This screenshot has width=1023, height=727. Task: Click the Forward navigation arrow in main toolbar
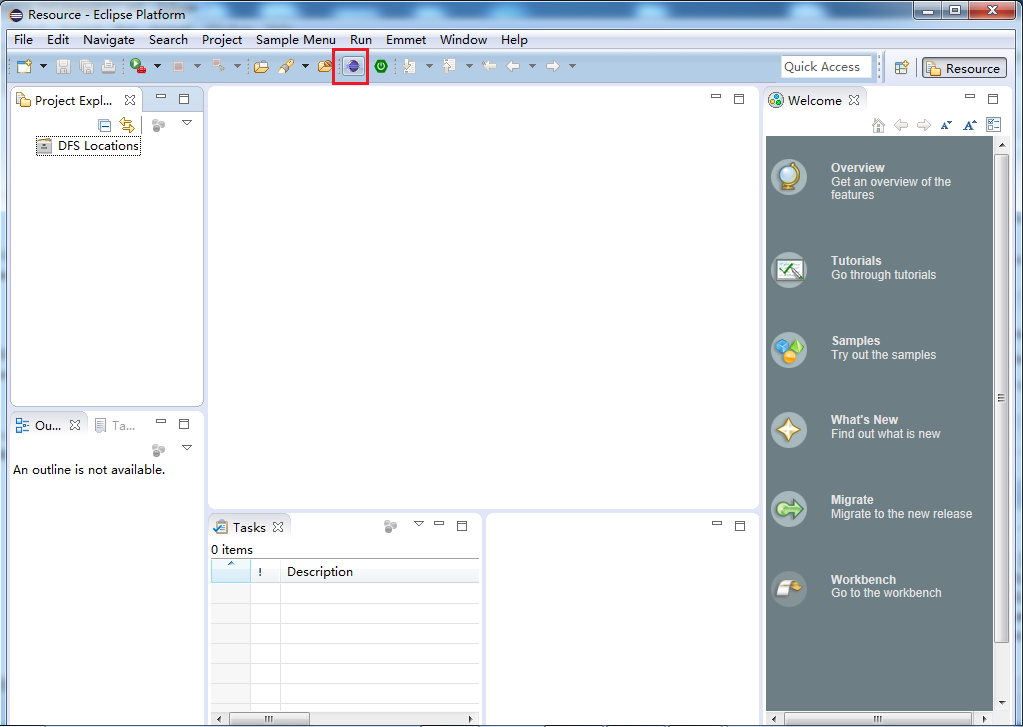coord(553,66)
